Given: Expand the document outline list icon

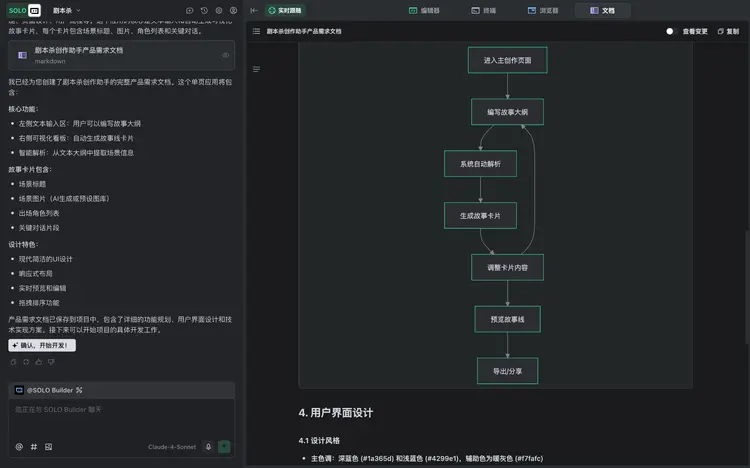Looking at the screenshot, I should click(257, 69).
